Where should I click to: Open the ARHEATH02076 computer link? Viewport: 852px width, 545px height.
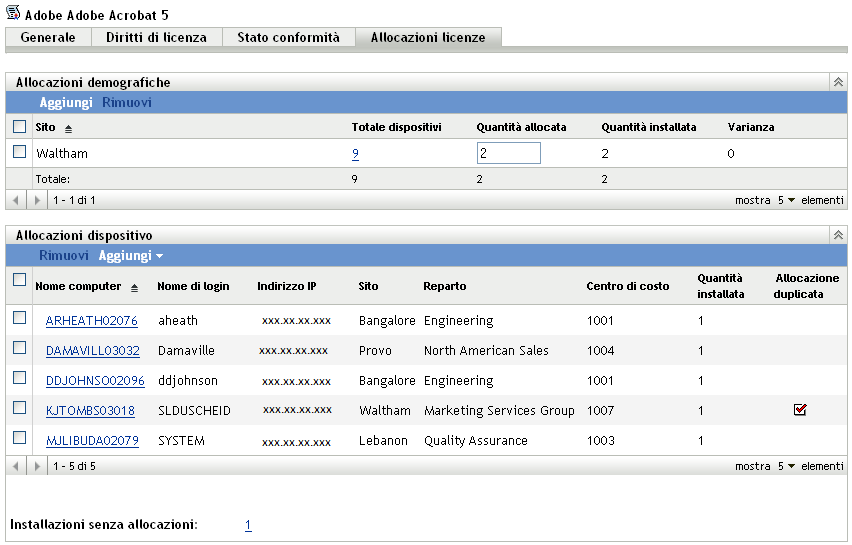click(91, 321)
